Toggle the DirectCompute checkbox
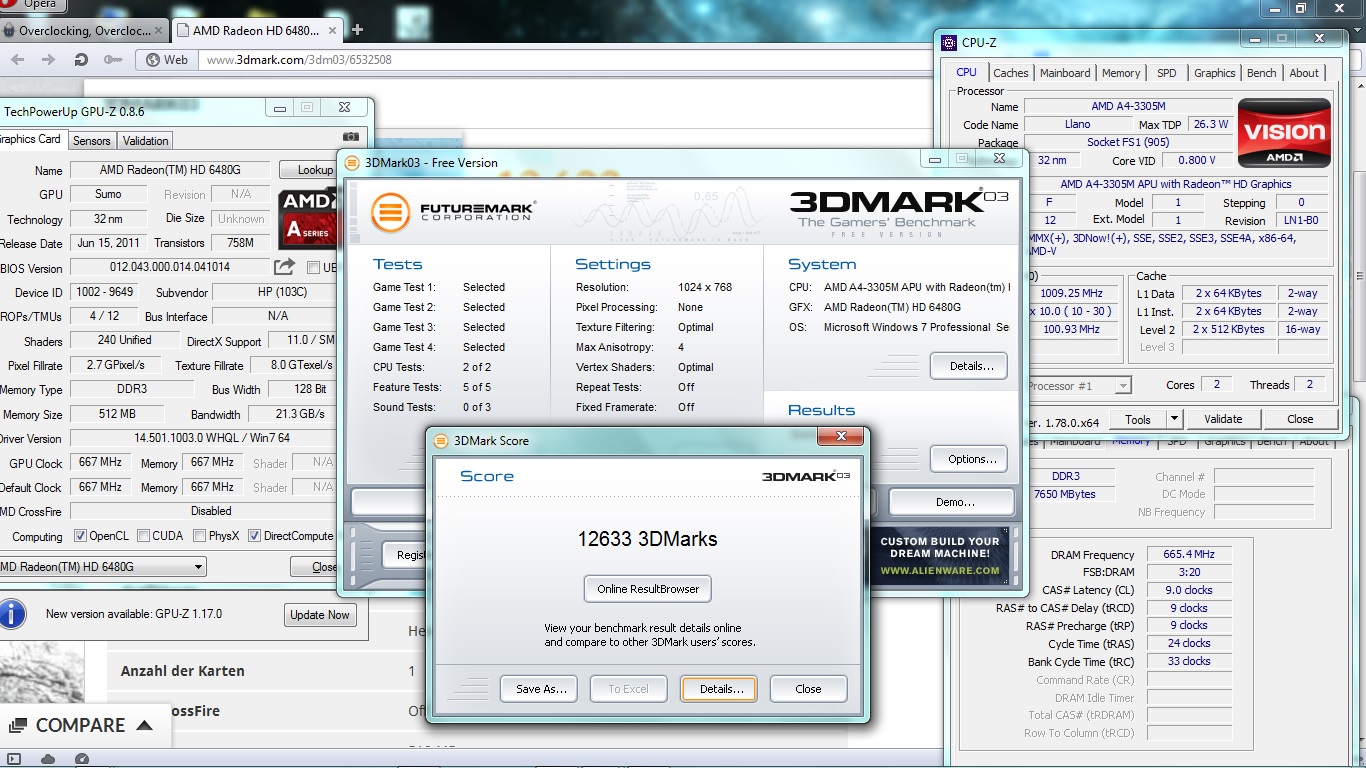 click(x=255, y=536)
